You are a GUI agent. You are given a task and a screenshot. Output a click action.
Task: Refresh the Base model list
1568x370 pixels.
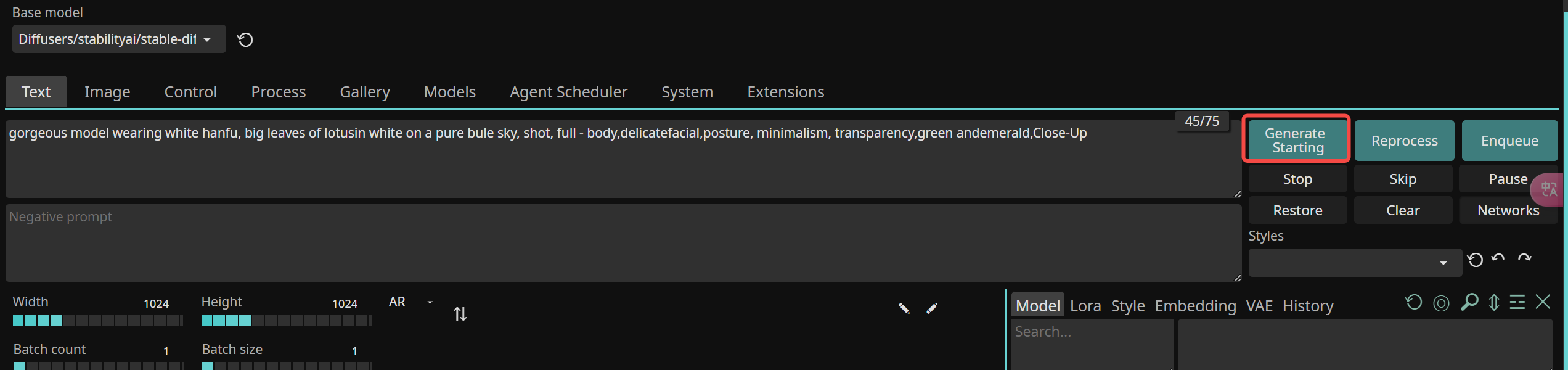coord(245,40)
